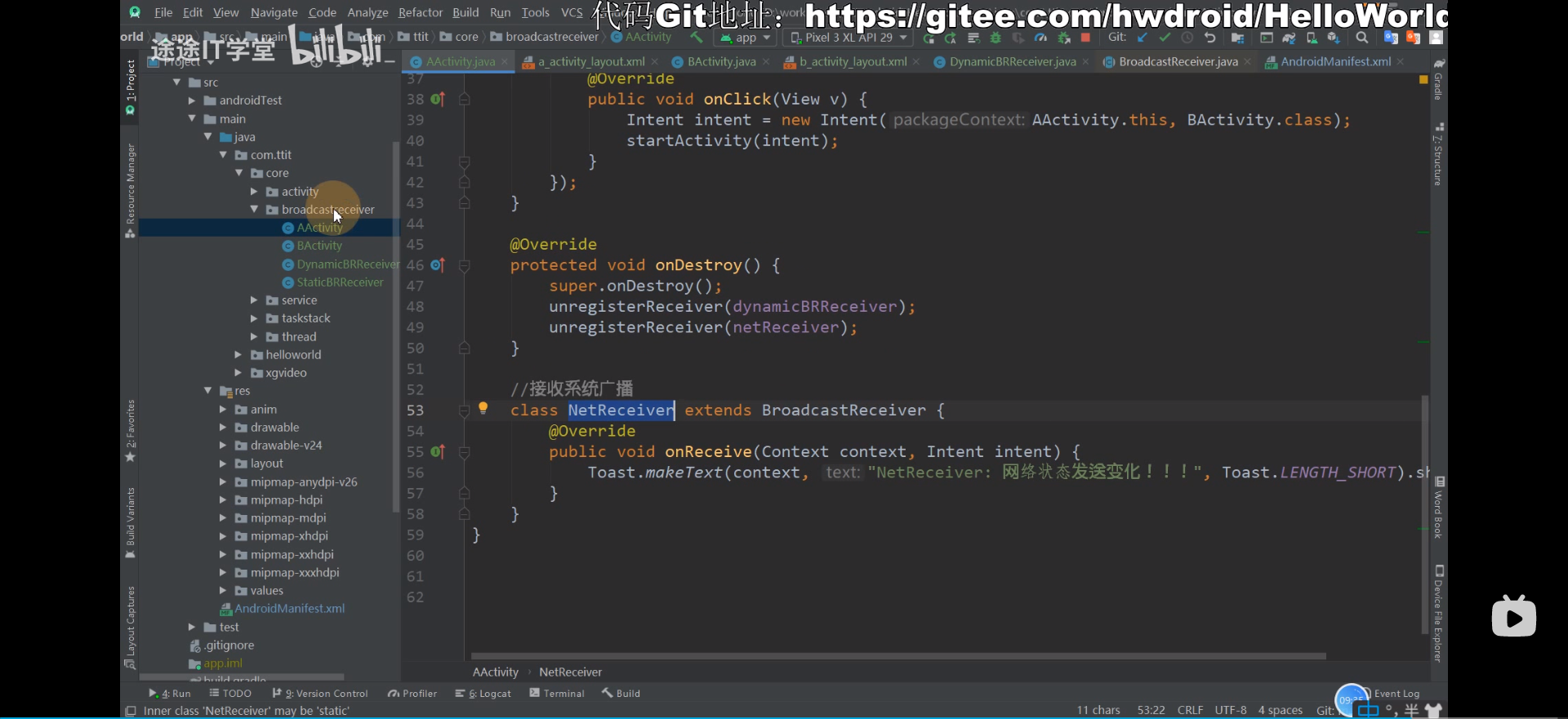Click the override gutter icon on line 55

point(437,452)
